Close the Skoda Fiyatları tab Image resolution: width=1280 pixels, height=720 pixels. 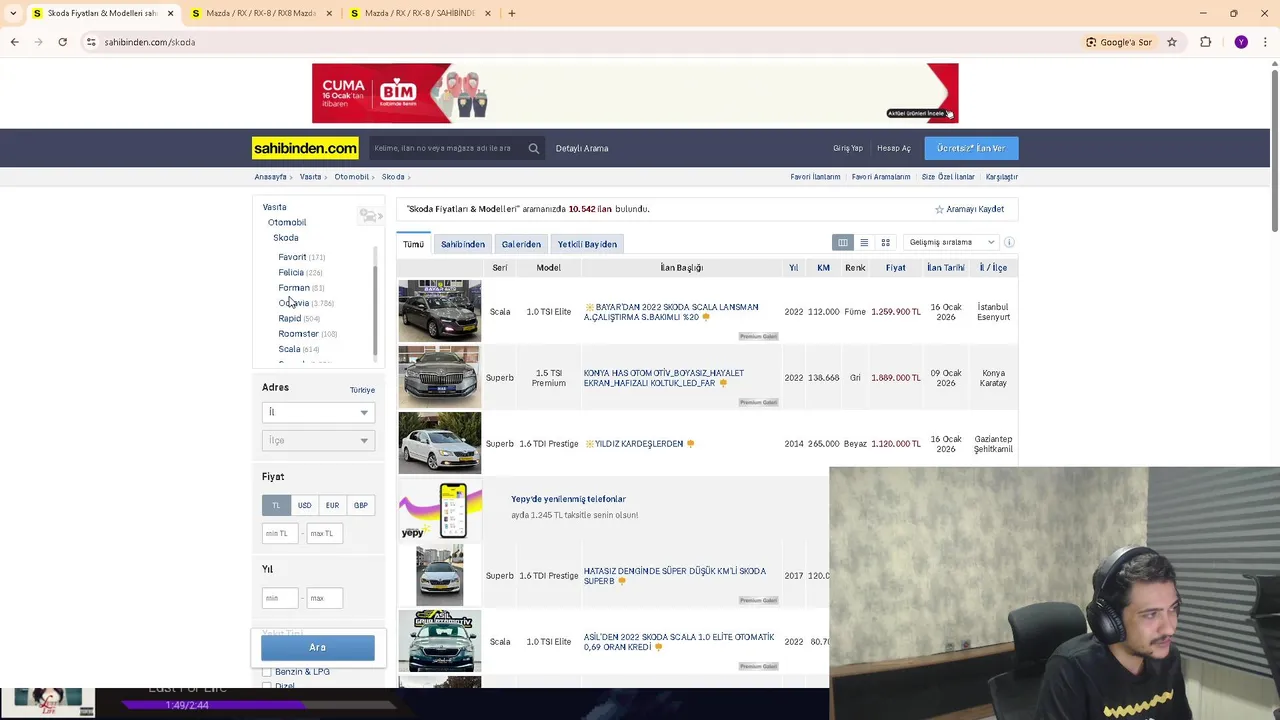pos(170,13)
